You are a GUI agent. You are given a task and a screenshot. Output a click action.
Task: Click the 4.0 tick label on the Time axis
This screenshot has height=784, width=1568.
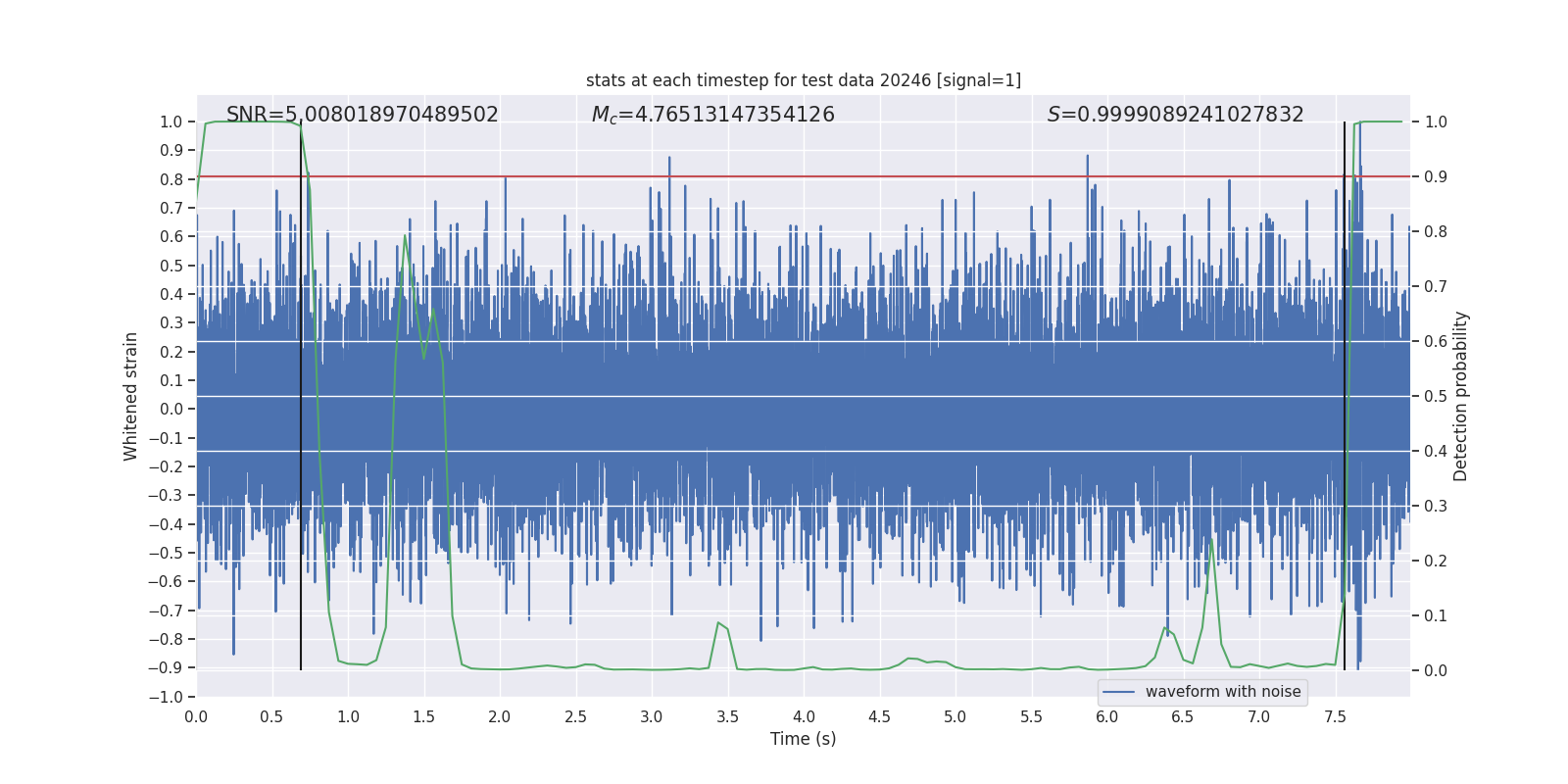click(x=804, y=716)
